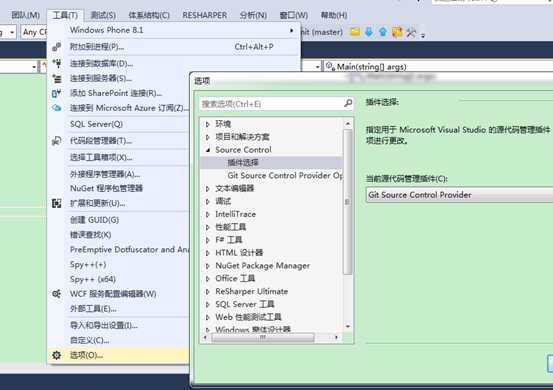Viewport: 553px width, 390px height.
Task: Click the database icon beside 连接到数据库(D)
Action: tap(56, 63)
